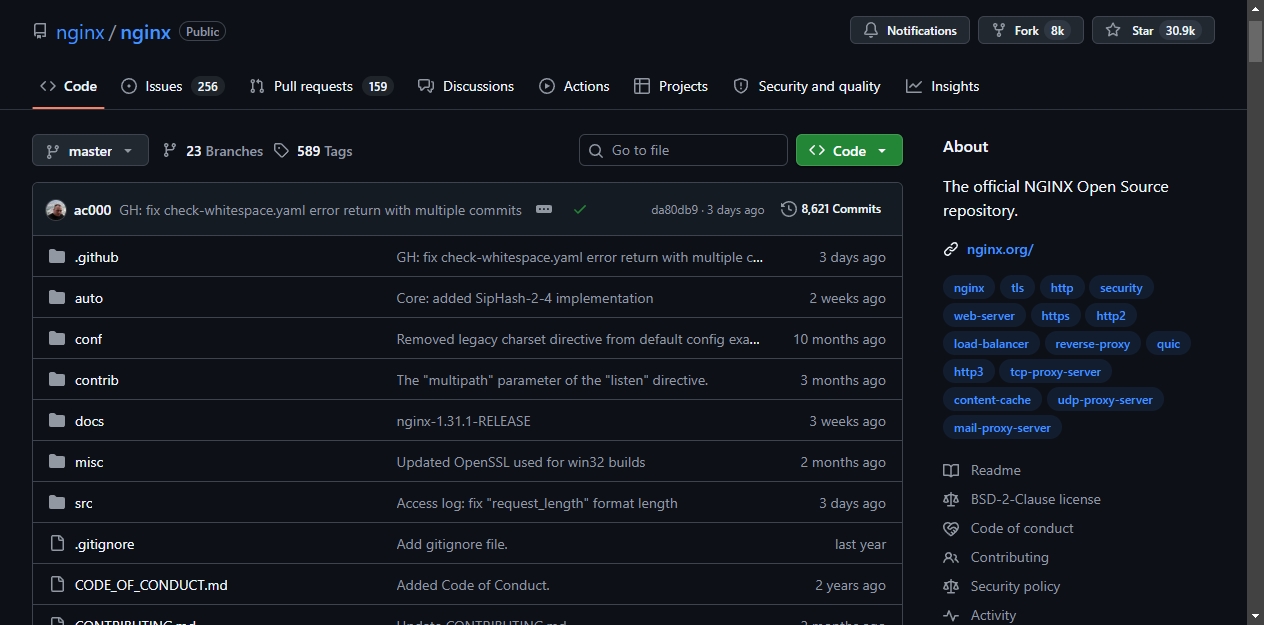The image size is (1264, 625).
Task: Open the Discussions tab
Action: (x=466, y=86)
